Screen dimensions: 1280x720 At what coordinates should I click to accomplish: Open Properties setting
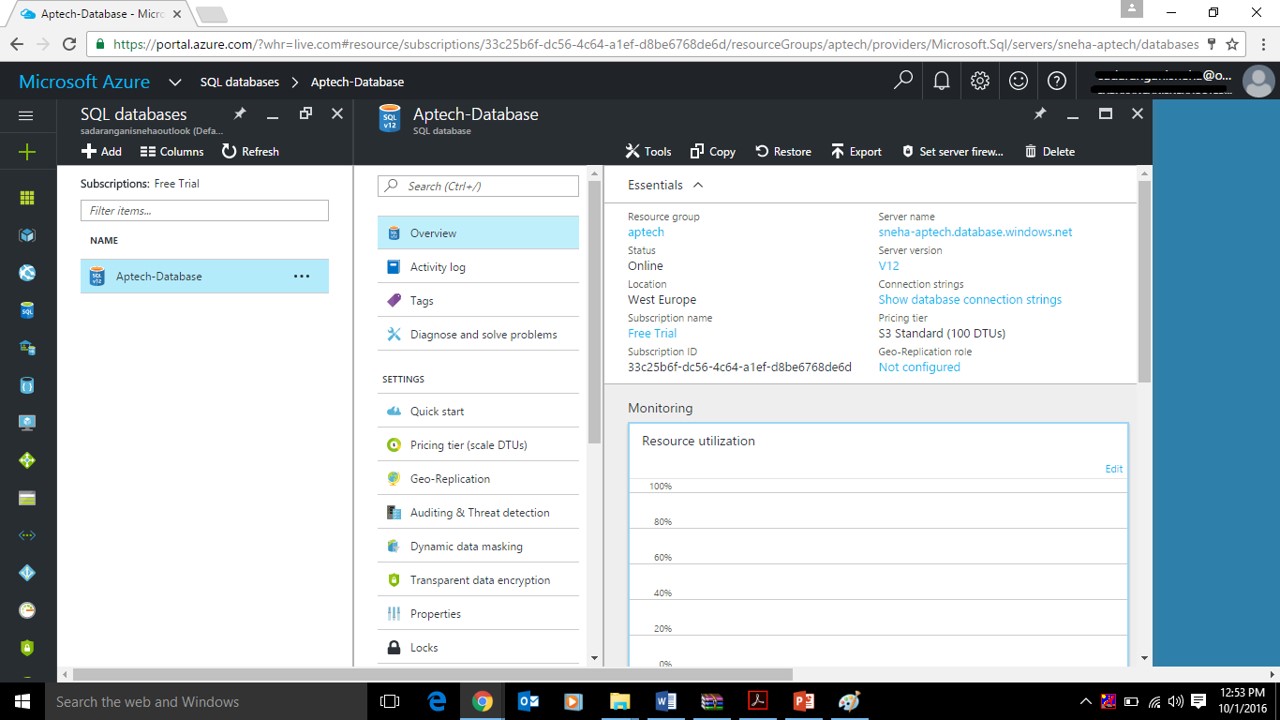click(478, 614)
